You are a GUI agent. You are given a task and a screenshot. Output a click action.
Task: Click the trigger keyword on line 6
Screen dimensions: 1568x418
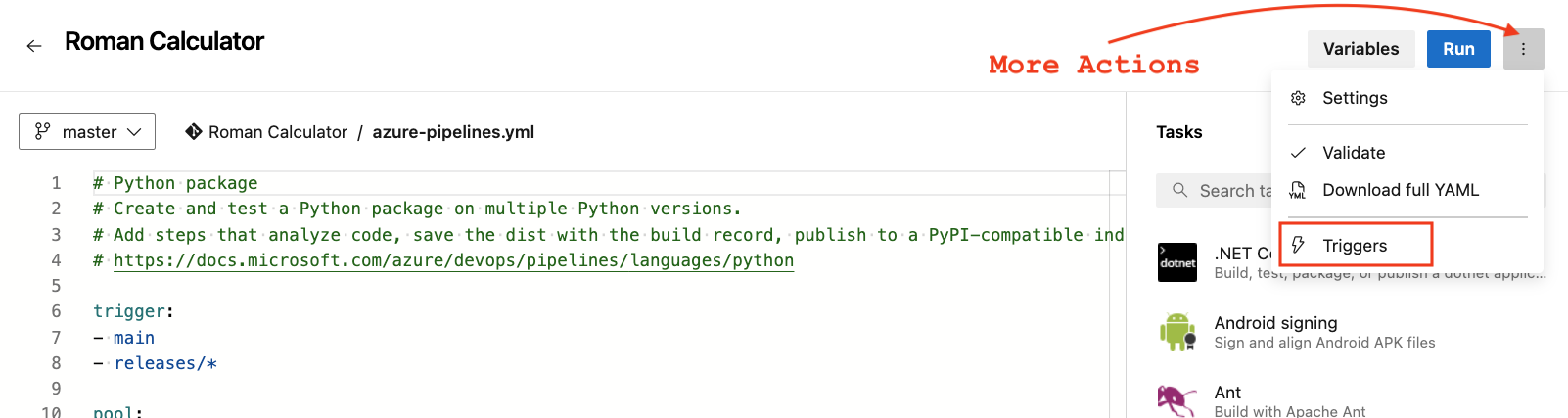tap(129, 311)
